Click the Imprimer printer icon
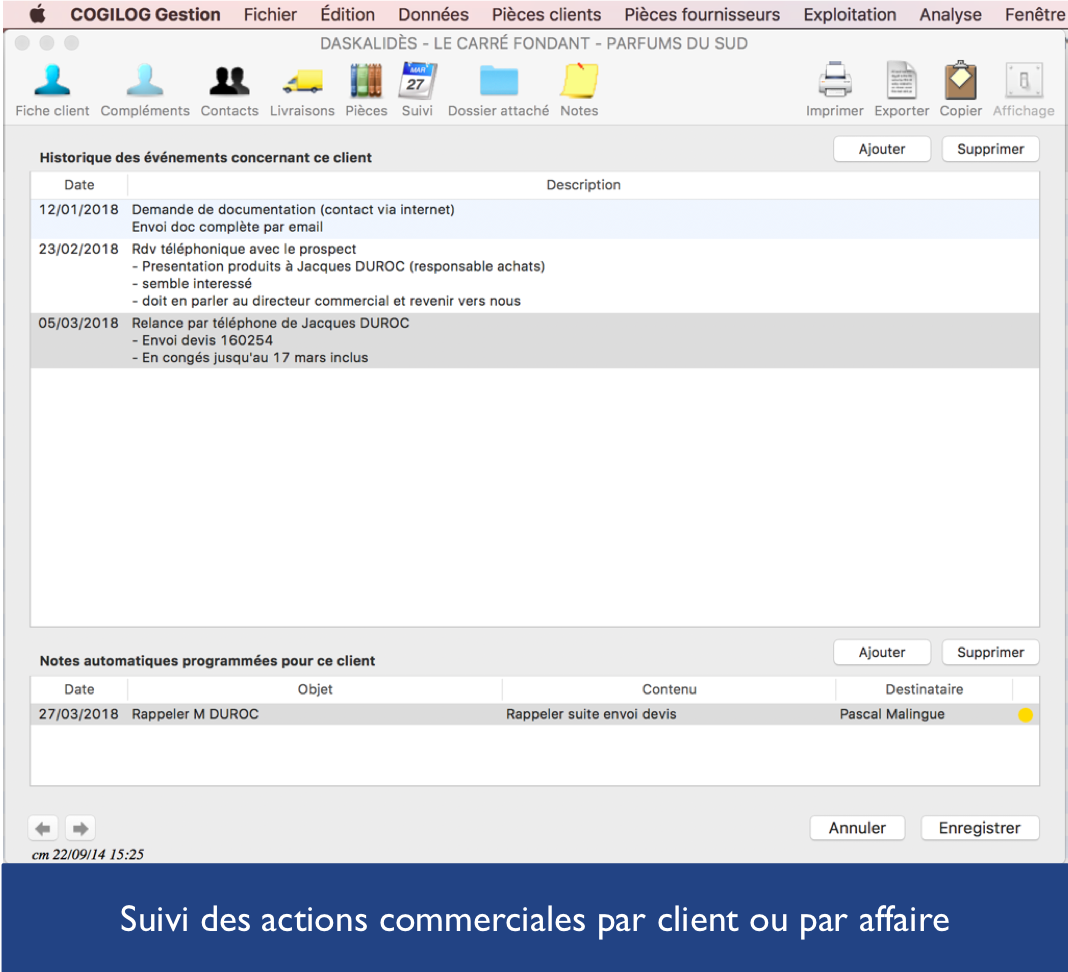 tap(834, 81)
